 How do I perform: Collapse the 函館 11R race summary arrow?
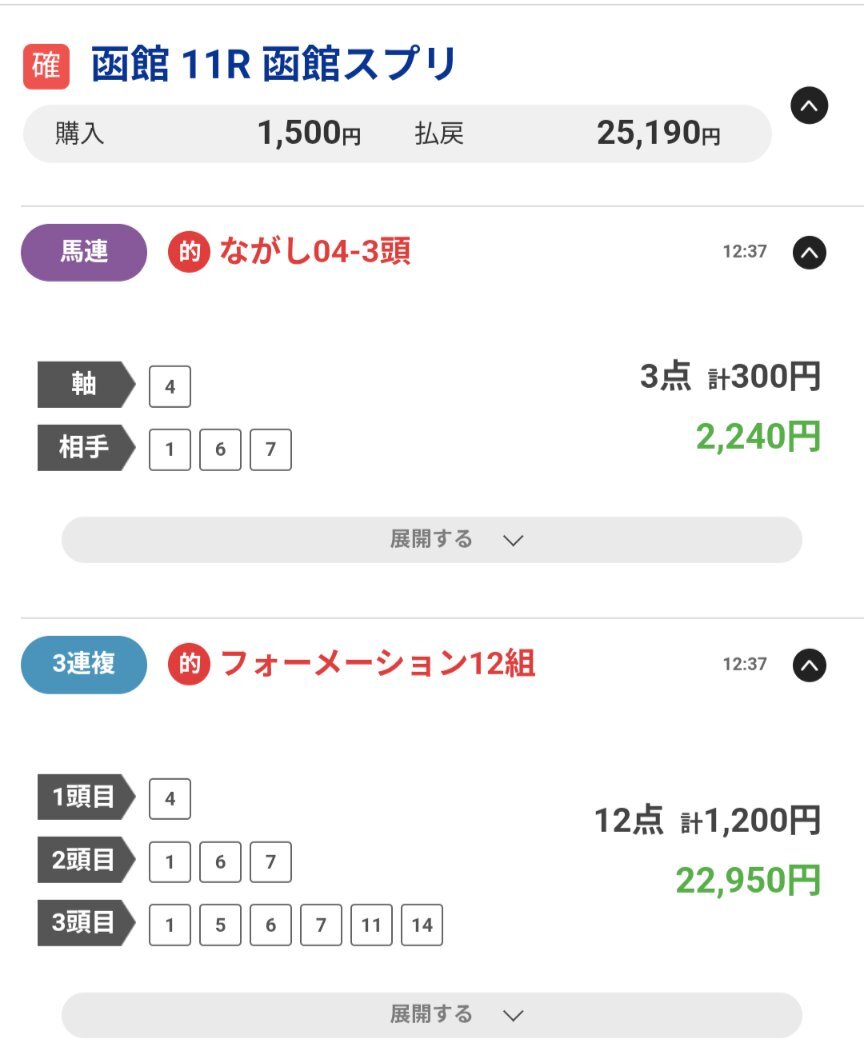point(809,106)
